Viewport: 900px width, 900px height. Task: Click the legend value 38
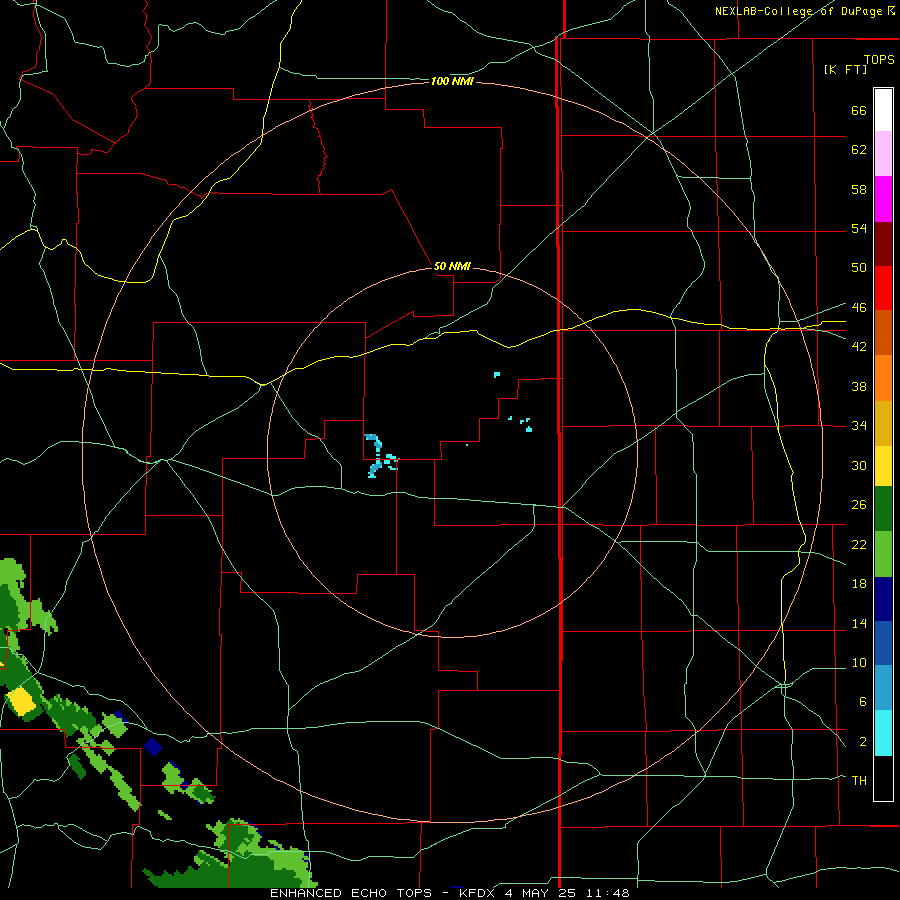[859, 386]
